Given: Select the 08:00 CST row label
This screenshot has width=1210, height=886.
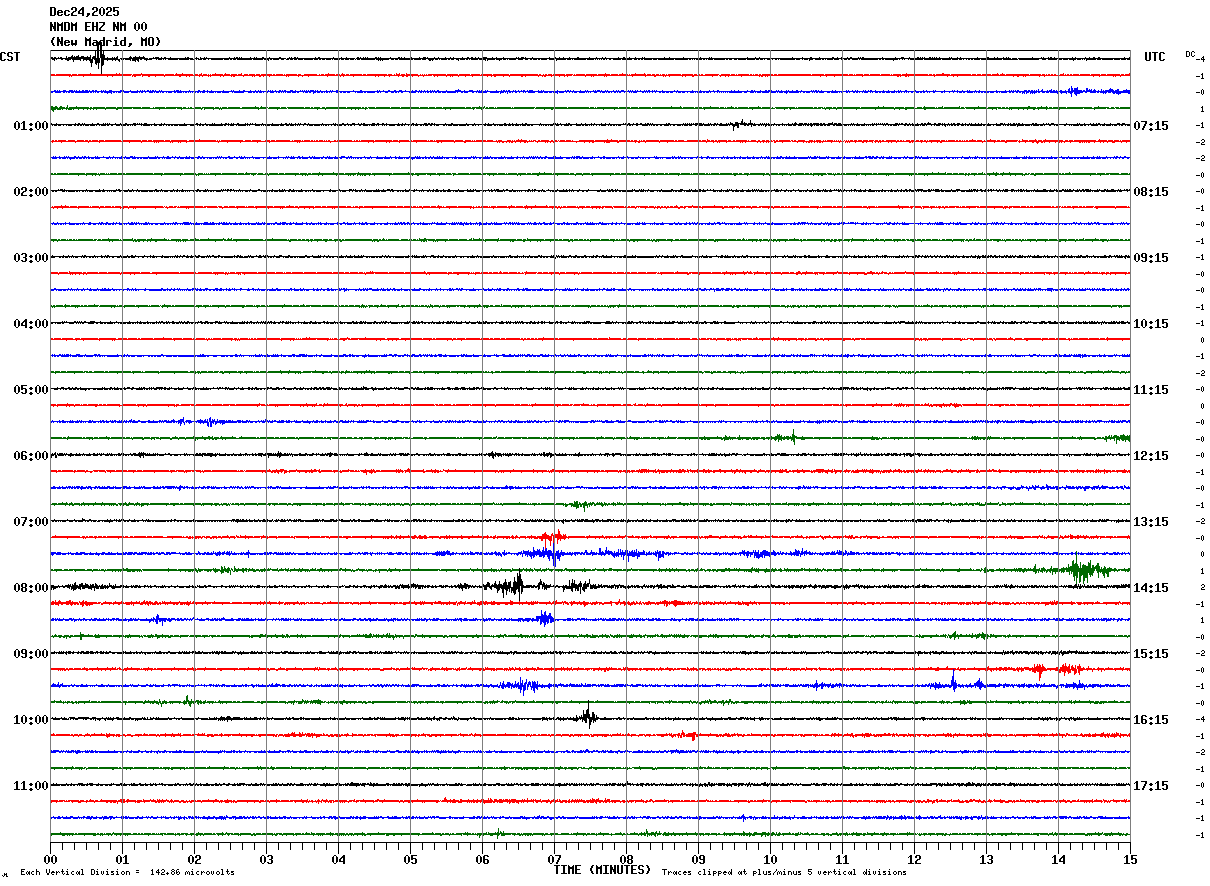Looking at the screenshot, I should click(30, 588).
